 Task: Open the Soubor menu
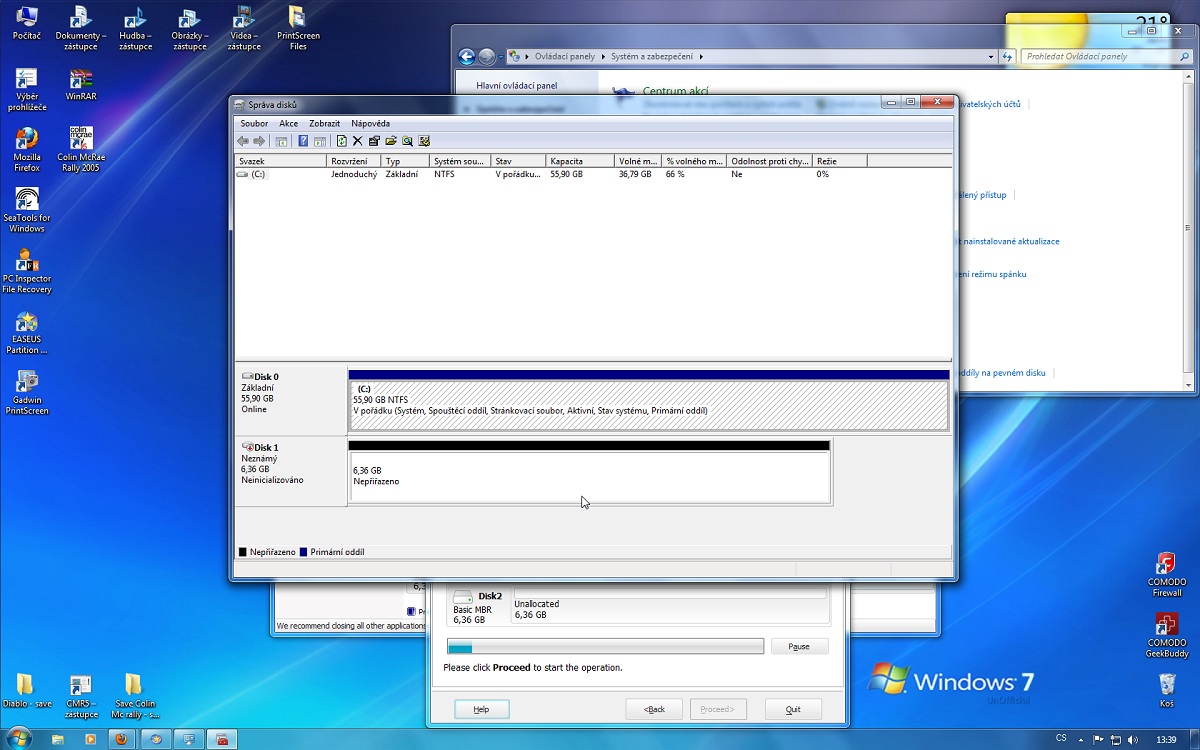click(x=254, y=123)
